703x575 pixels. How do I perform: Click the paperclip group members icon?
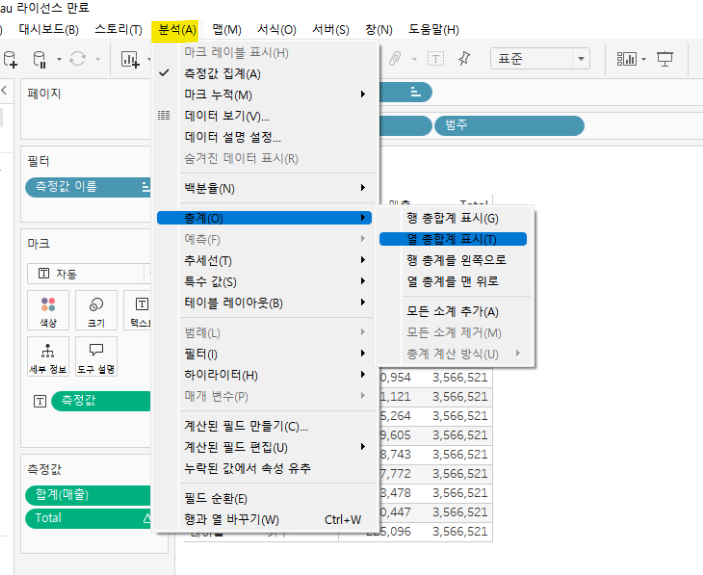(x=395, y=59)
